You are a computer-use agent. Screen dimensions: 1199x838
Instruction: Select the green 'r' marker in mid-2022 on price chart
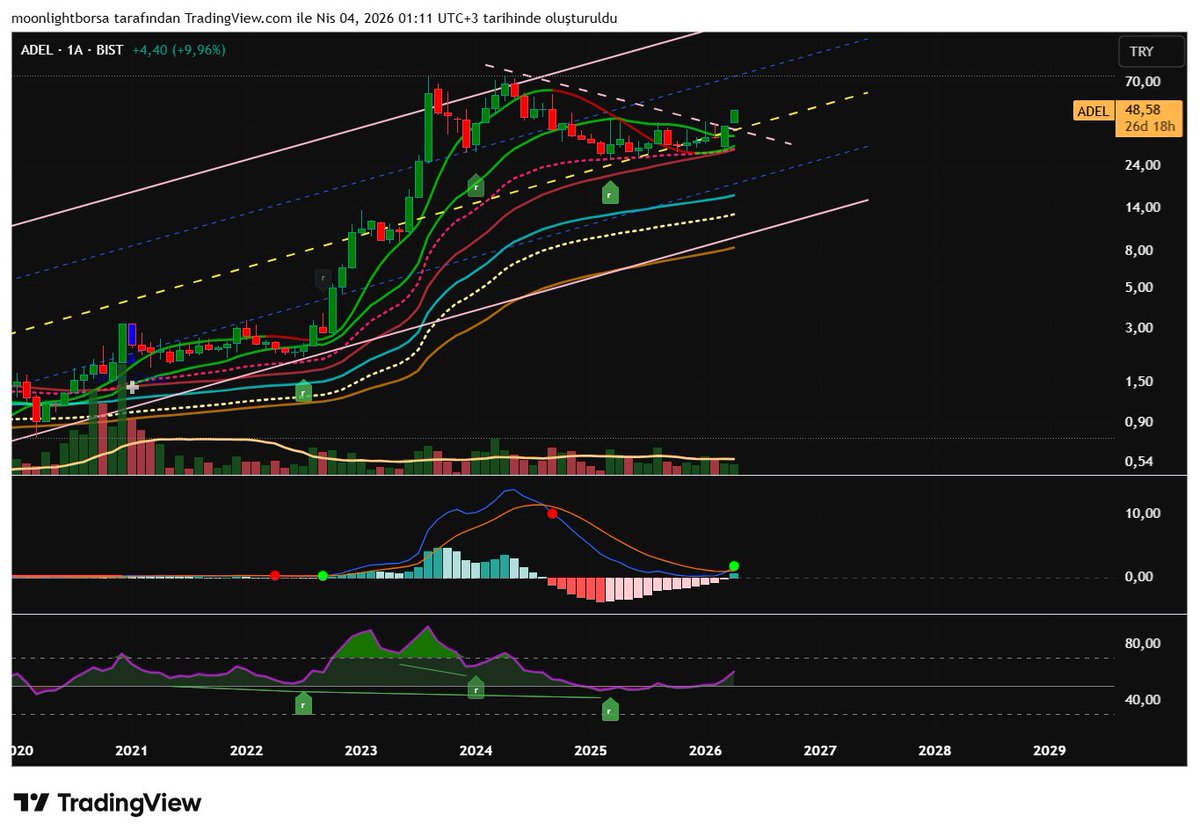pos(304,391)
